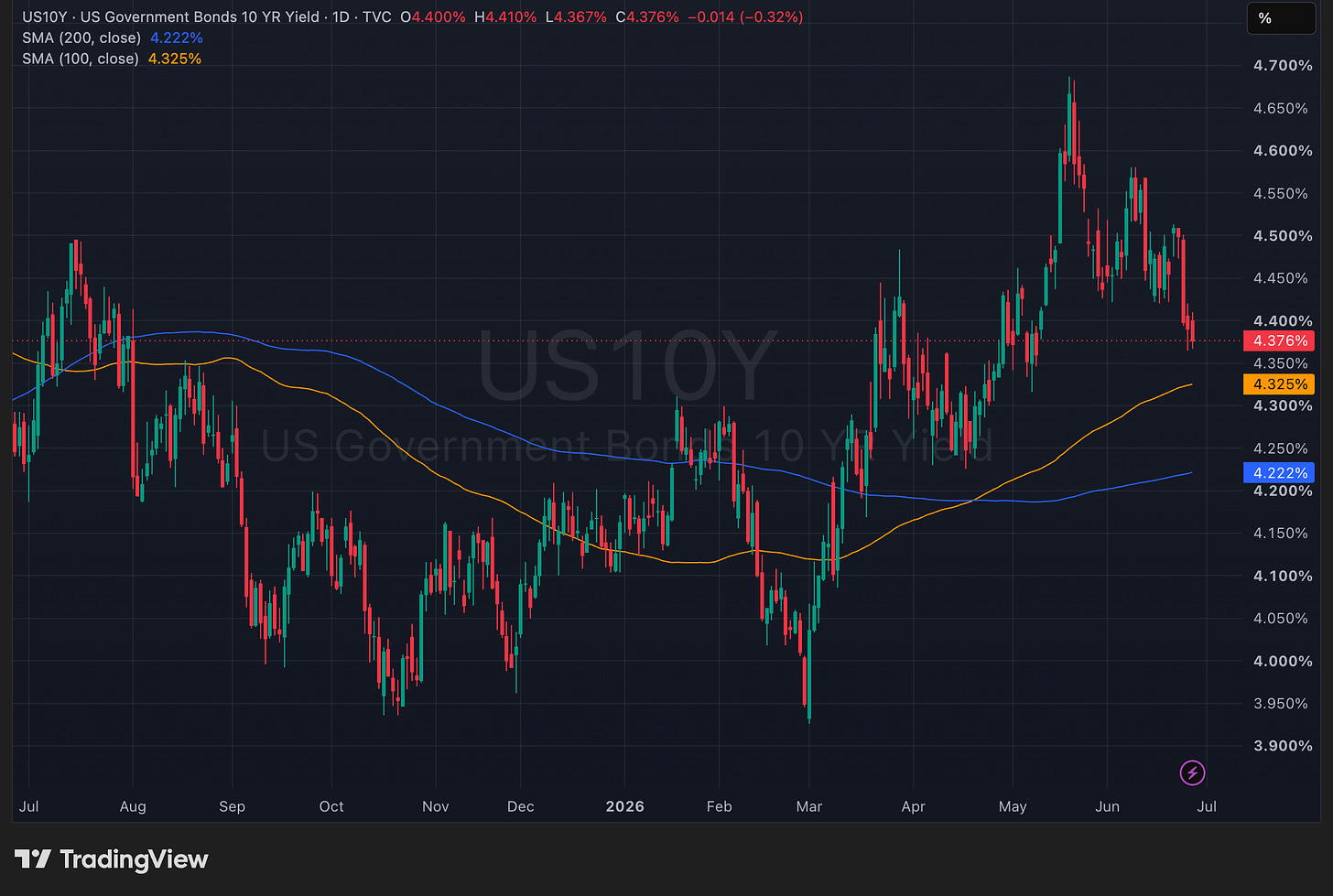
Task: Click the 4.325% SMA 100 legend value
Action: pyautogui.click(x=175, y=59)
